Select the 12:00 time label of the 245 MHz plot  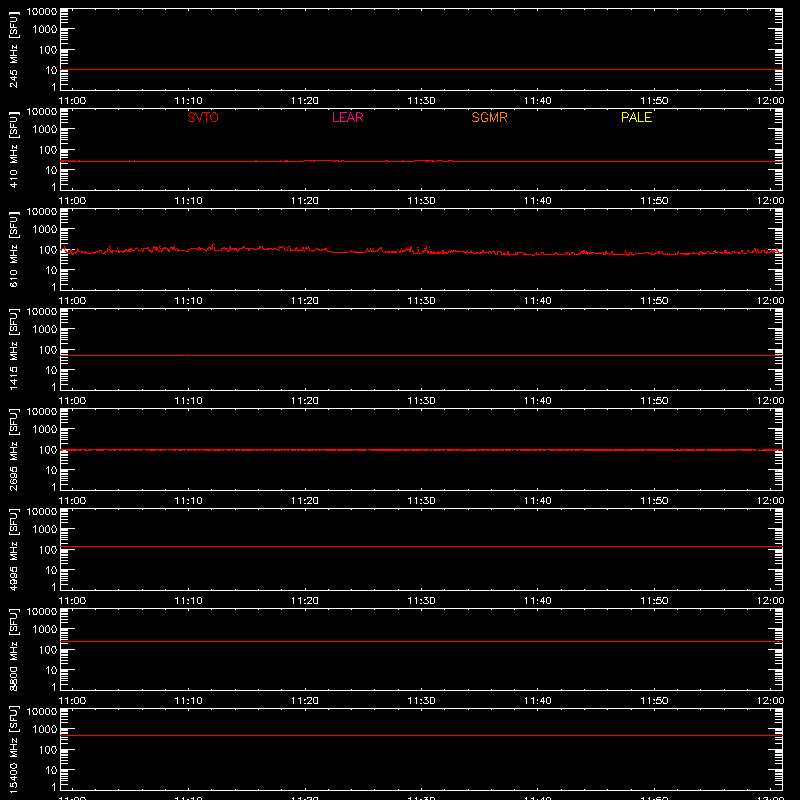pos(770,101)
